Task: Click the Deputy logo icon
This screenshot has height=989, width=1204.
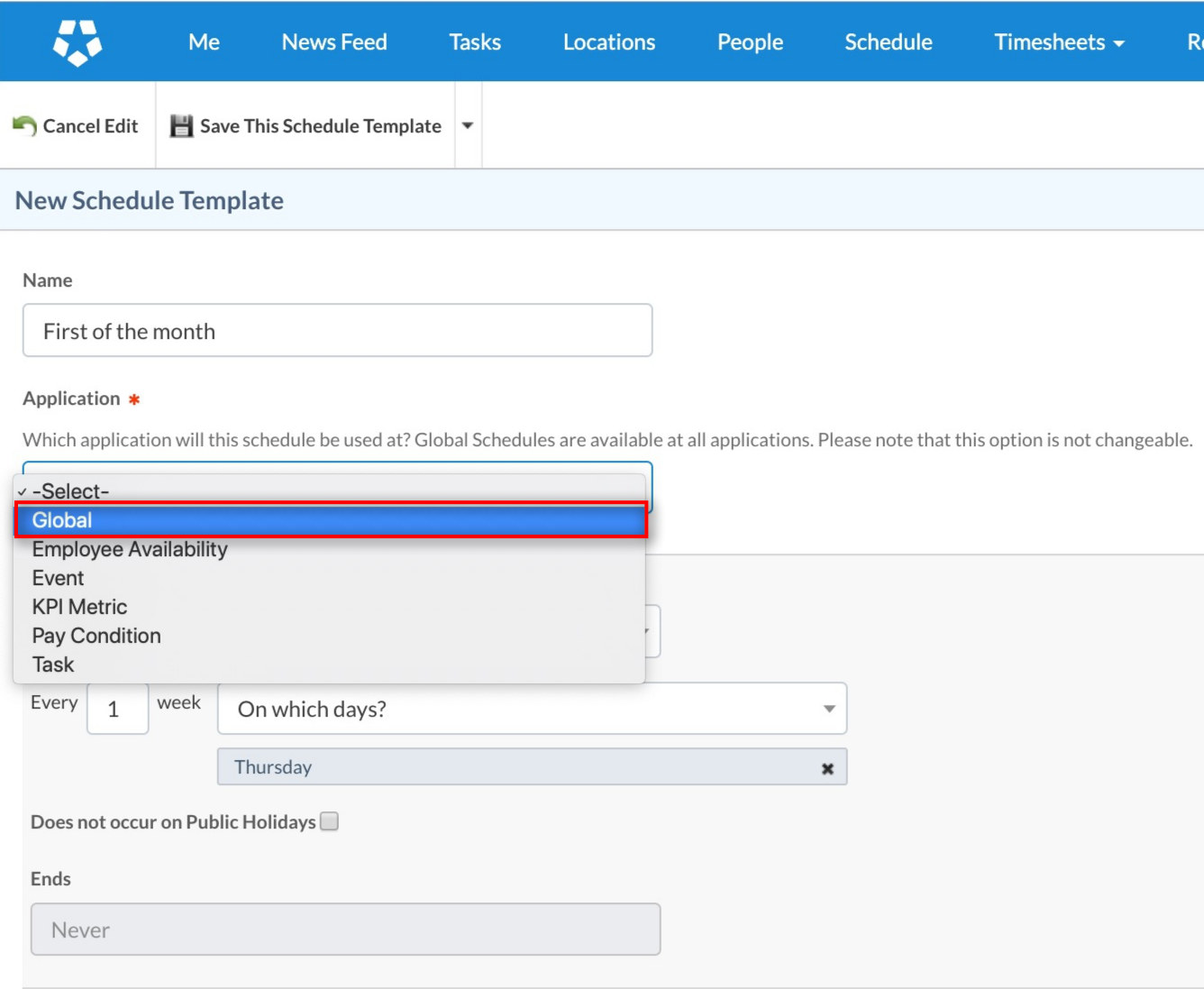Action: (x=78, y=42)
